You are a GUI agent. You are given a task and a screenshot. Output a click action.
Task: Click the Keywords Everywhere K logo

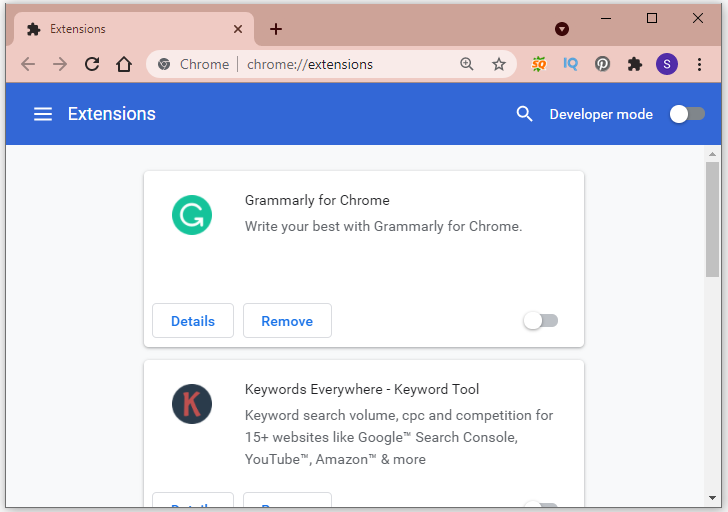192,404
